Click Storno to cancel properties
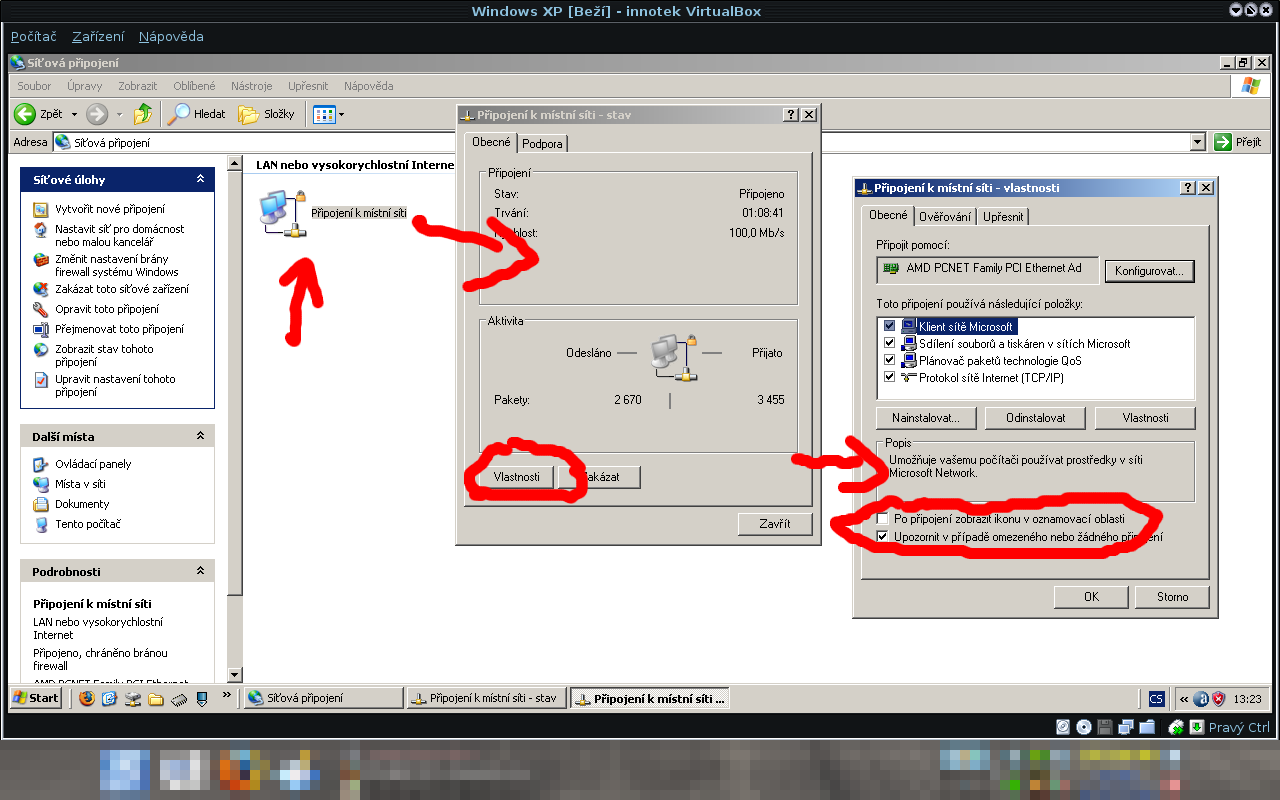 pos(1173,597)
